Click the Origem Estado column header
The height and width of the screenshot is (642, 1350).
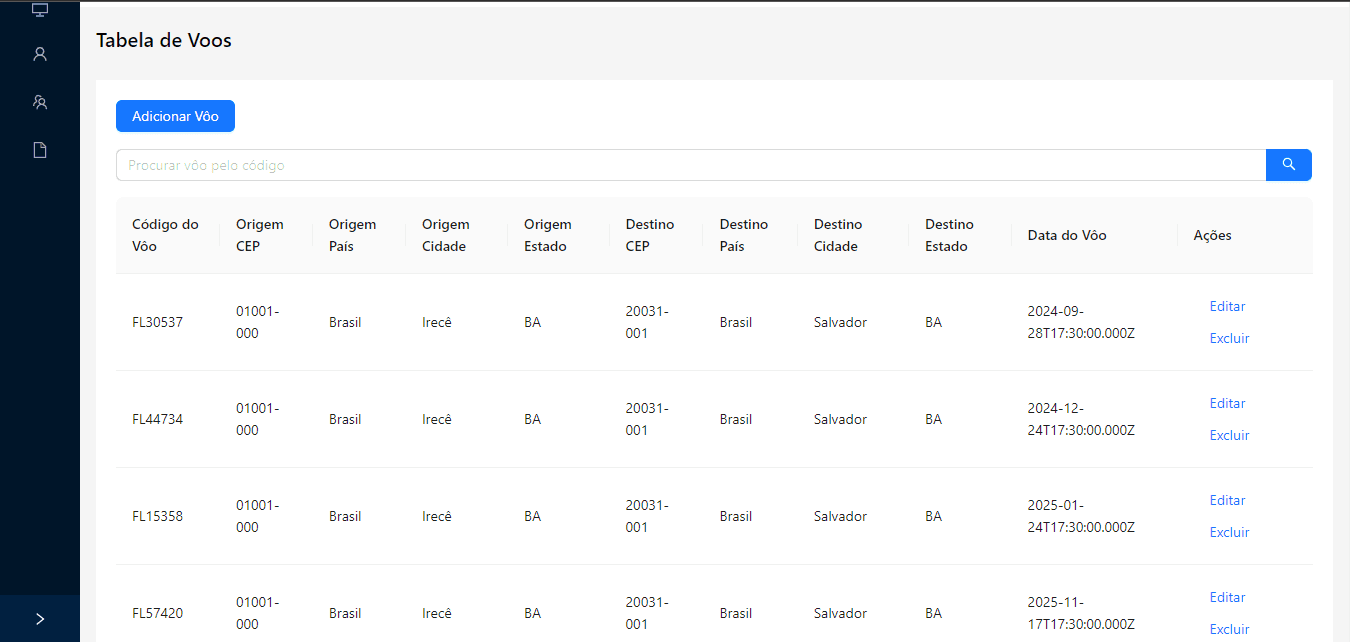pyautogui.click(x=559, y=235)
